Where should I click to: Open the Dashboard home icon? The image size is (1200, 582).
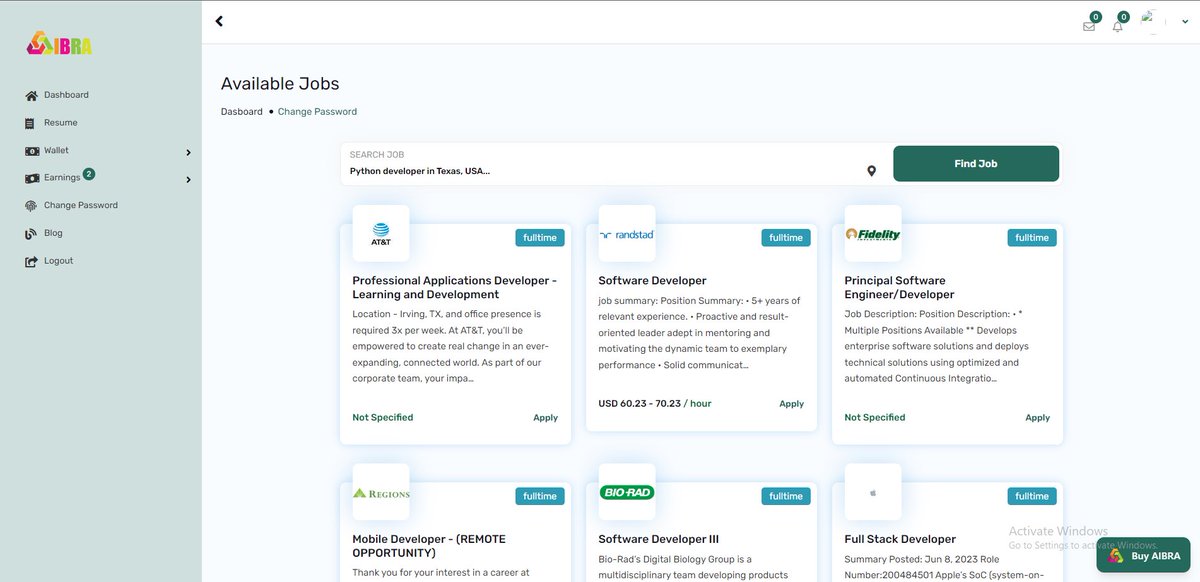(x=32, y=95)
